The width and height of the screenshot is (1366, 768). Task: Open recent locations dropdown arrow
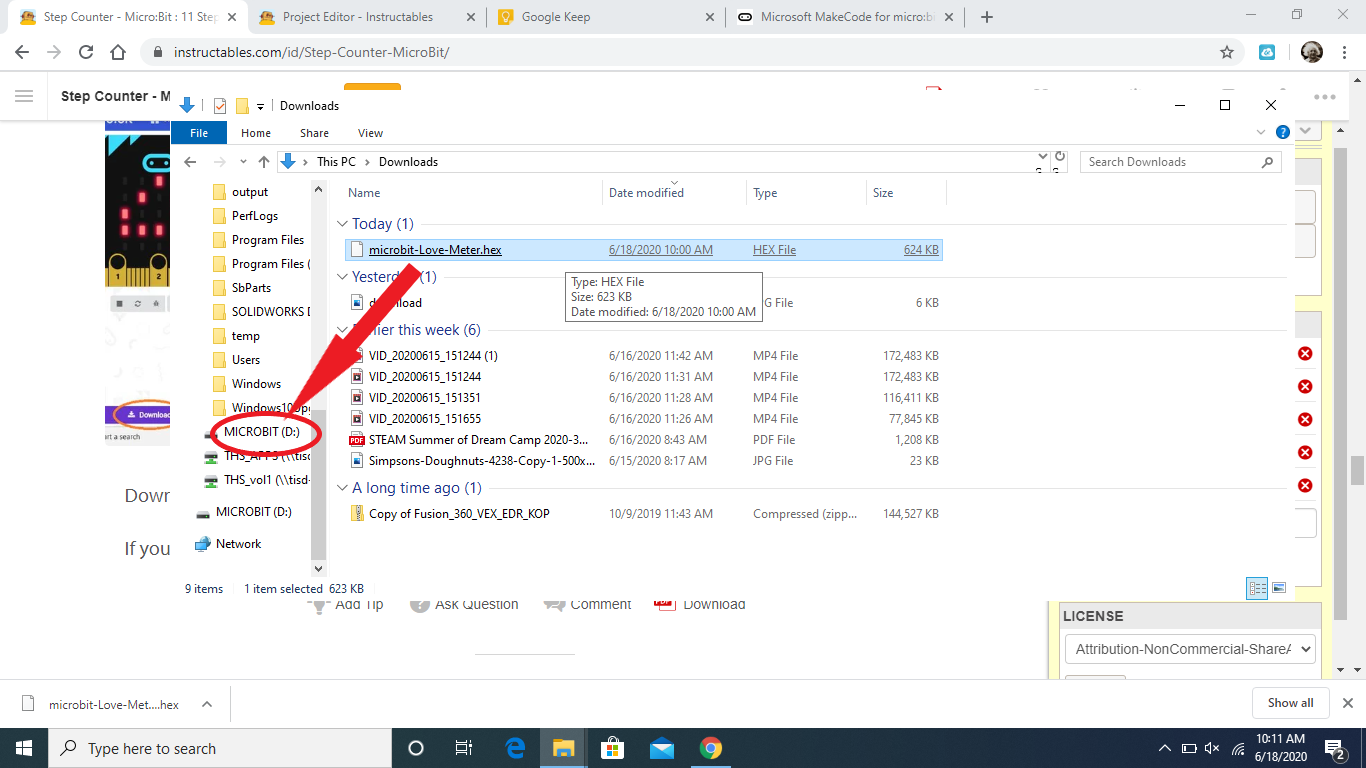tap(243, 161)
